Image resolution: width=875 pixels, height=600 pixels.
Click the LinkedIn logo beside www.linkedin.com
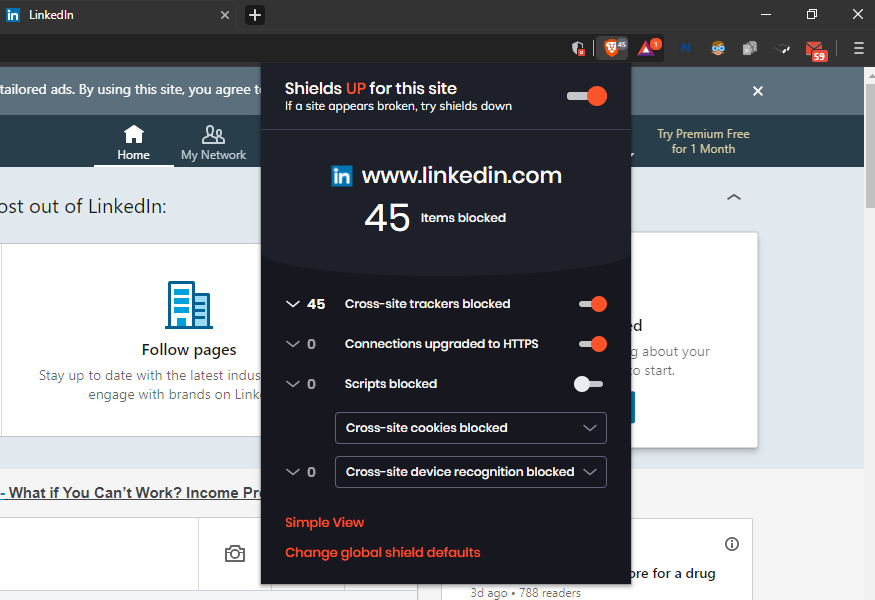[x=342, y=176]
